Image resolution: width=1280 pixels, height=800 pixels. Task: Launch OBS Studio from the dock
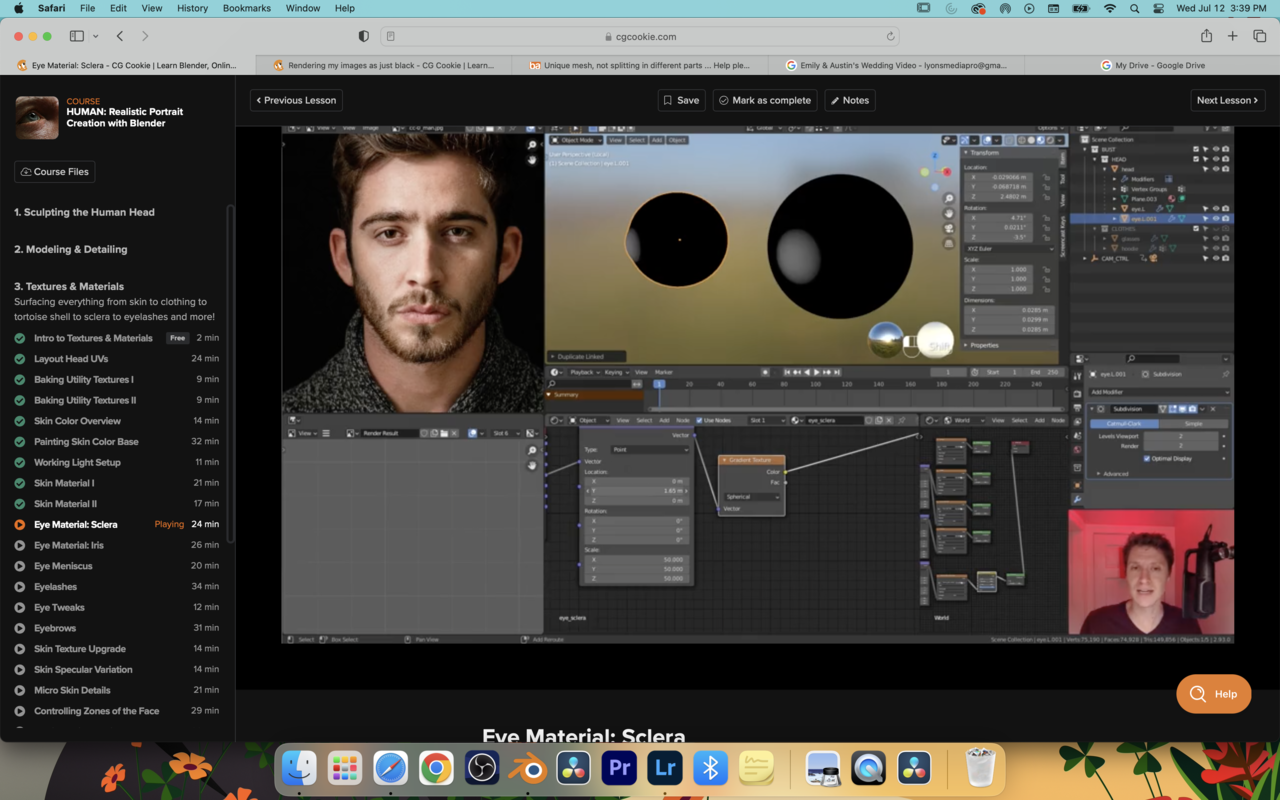[x=482, y=768]
